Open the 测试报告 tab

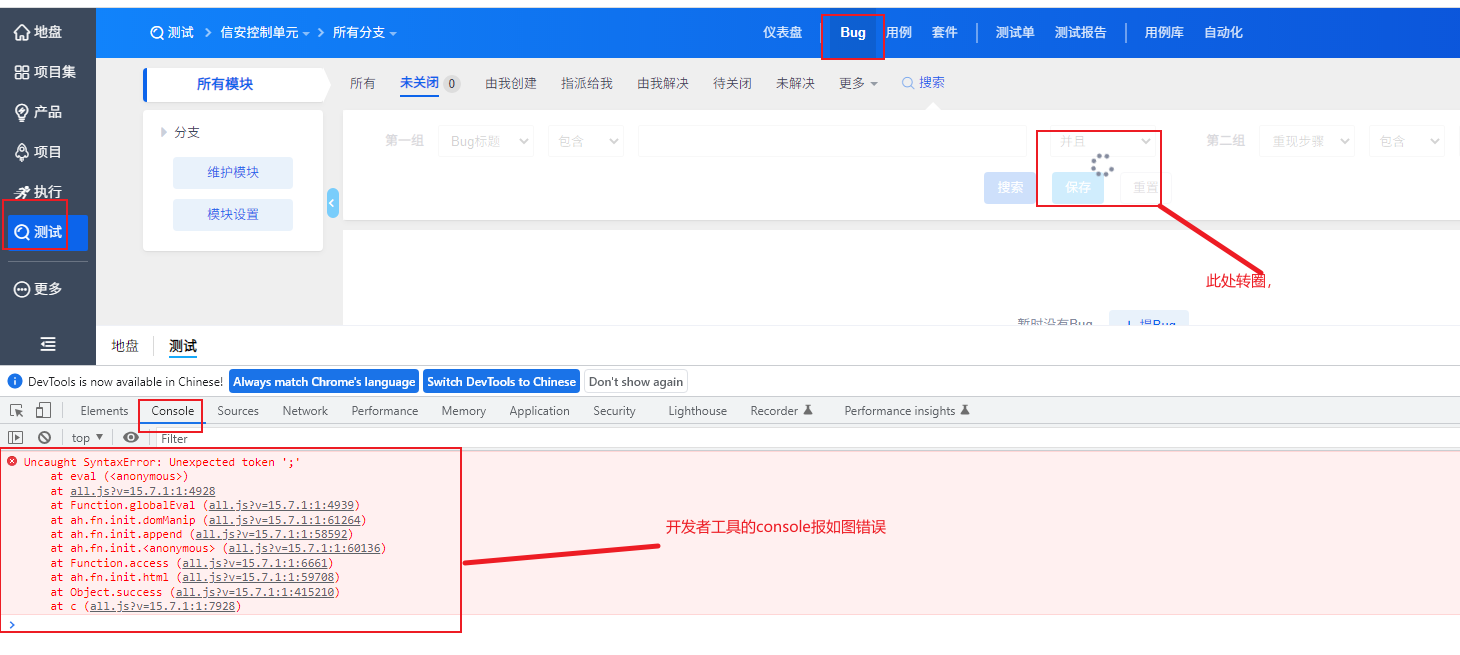point(1081,32)
